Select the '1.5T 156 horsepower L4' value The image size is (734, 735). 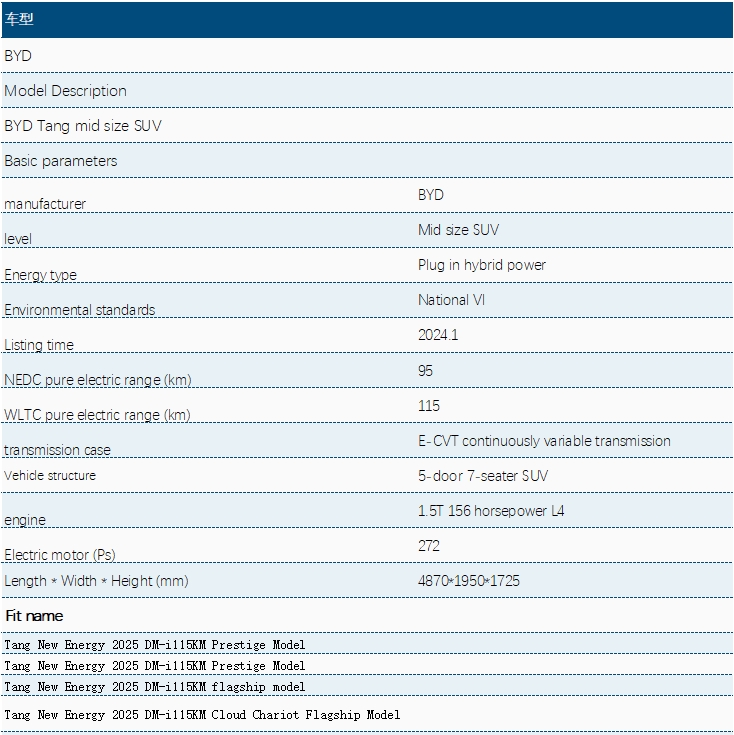(x=491, y=510)
